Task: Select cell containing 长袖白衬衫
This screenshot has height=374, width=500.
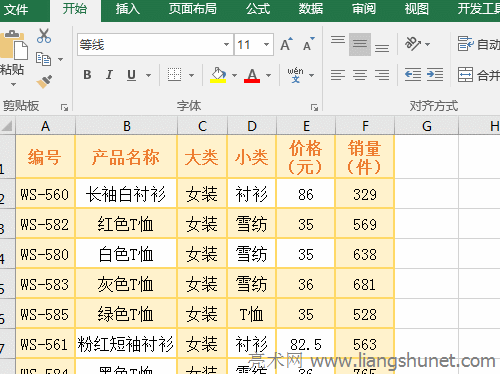Action: 126,194
